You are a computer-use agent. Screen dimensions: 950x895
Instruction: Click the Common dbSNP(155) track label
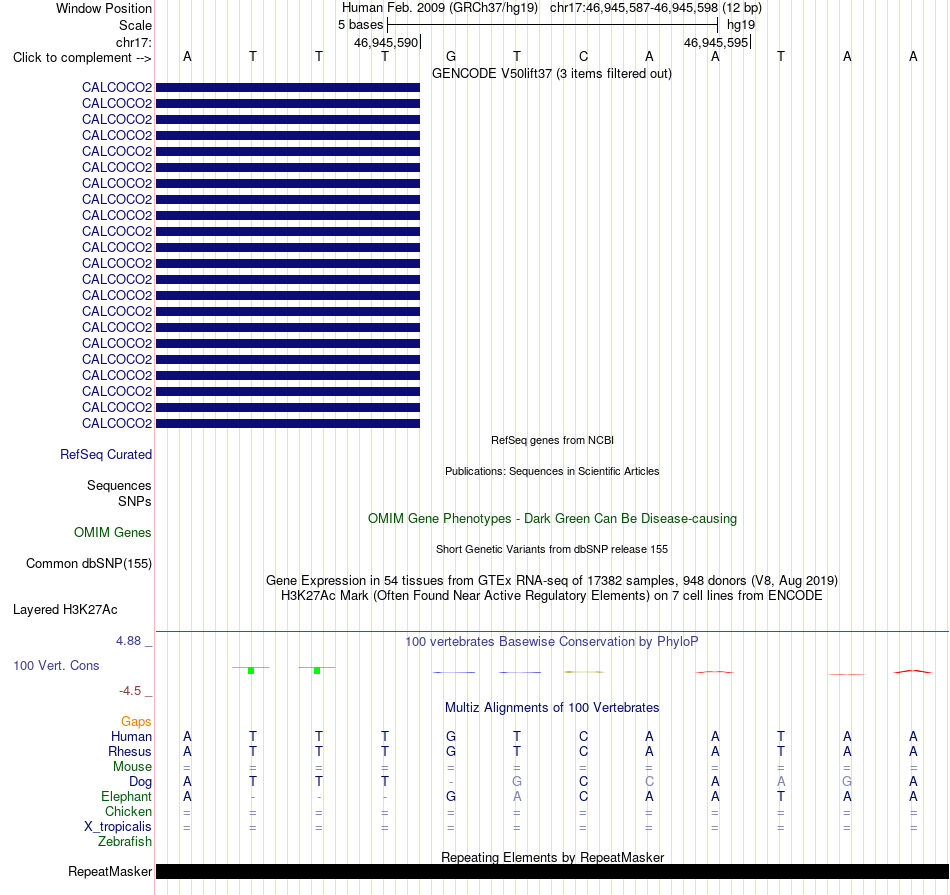(x=89, y=564)
